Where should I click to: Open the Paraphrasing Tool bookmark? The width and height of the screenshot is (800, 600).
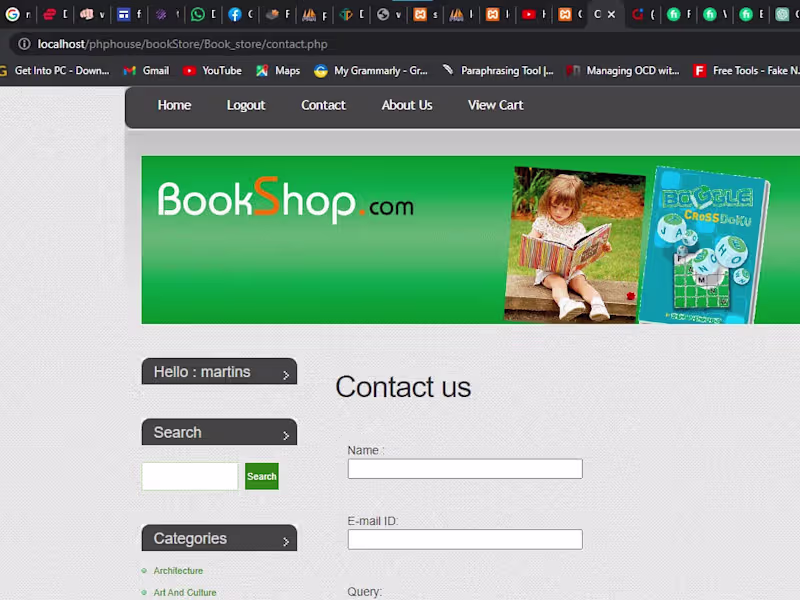click(x=498, y=71)
